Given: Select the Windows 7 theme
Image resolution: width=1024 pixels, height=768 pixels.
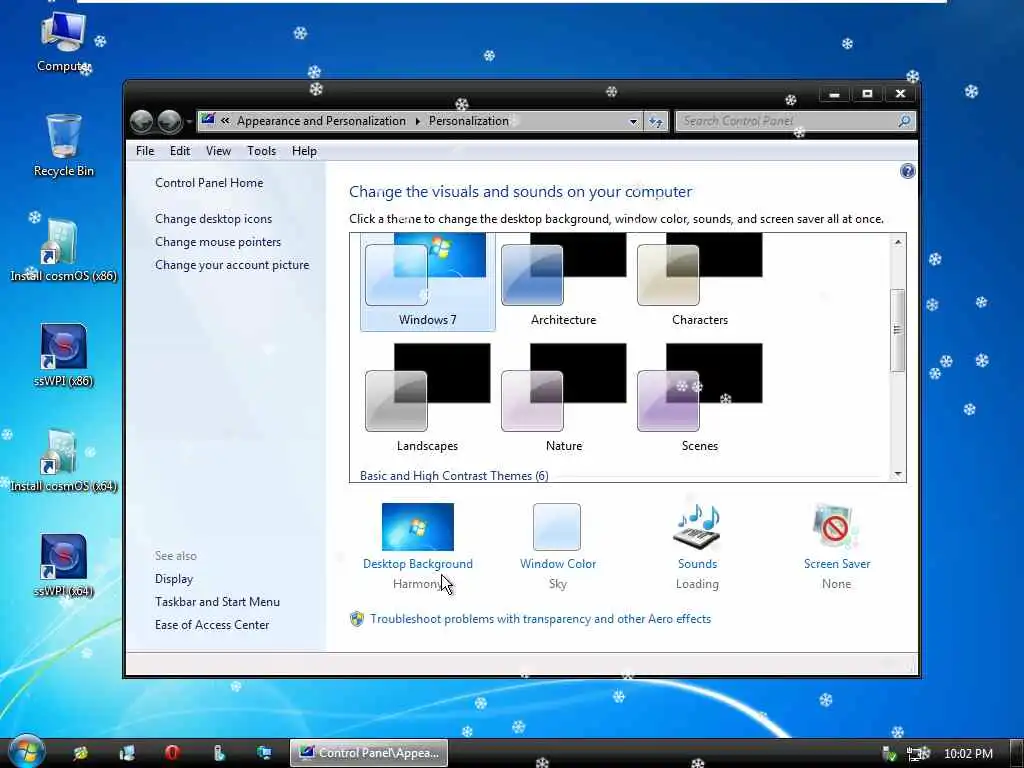Looking at the screenshot, I should click(x=428, y=281).
